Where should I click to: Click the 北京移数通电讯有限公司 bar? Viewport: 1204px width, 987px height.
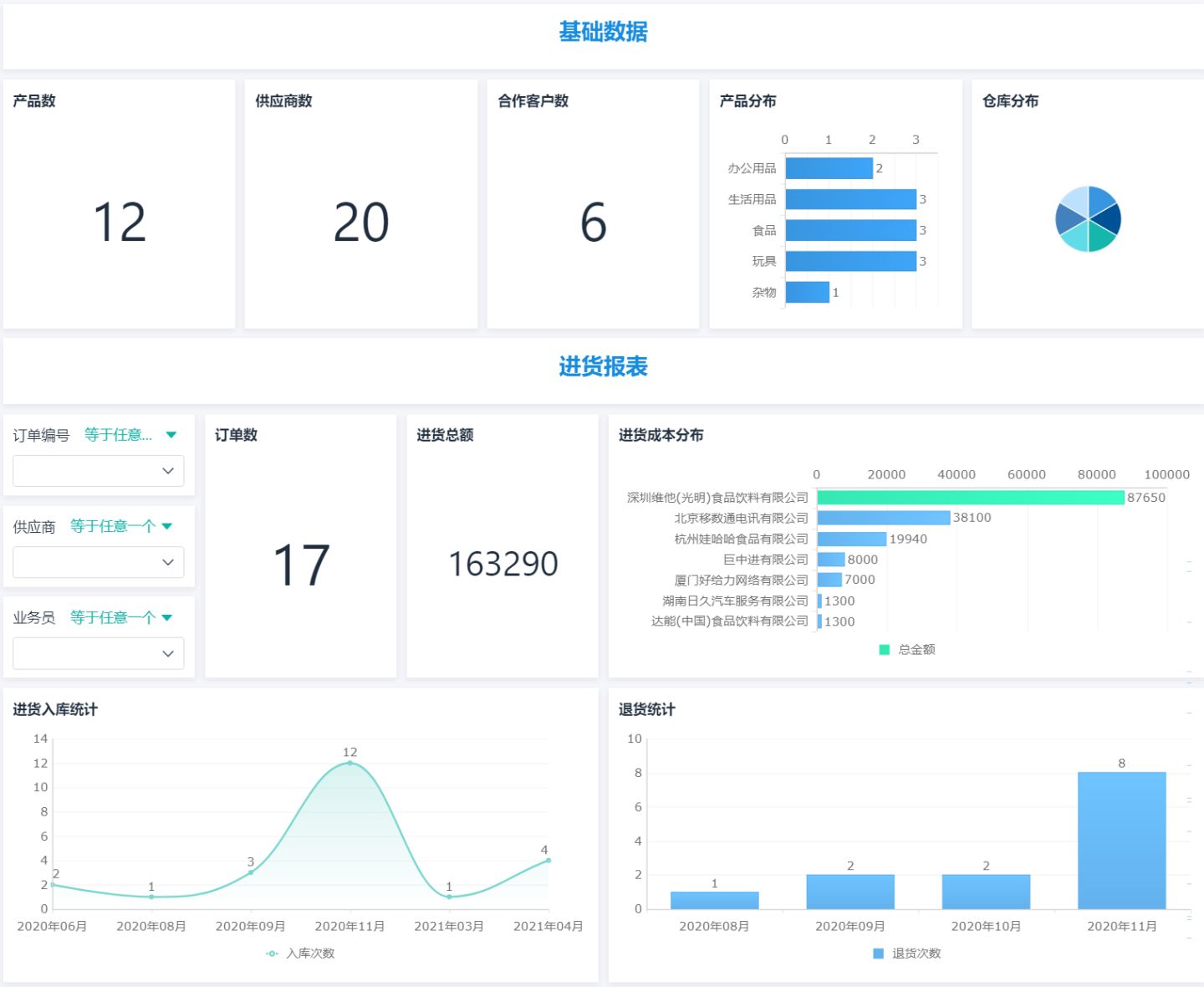click(884, 518)
